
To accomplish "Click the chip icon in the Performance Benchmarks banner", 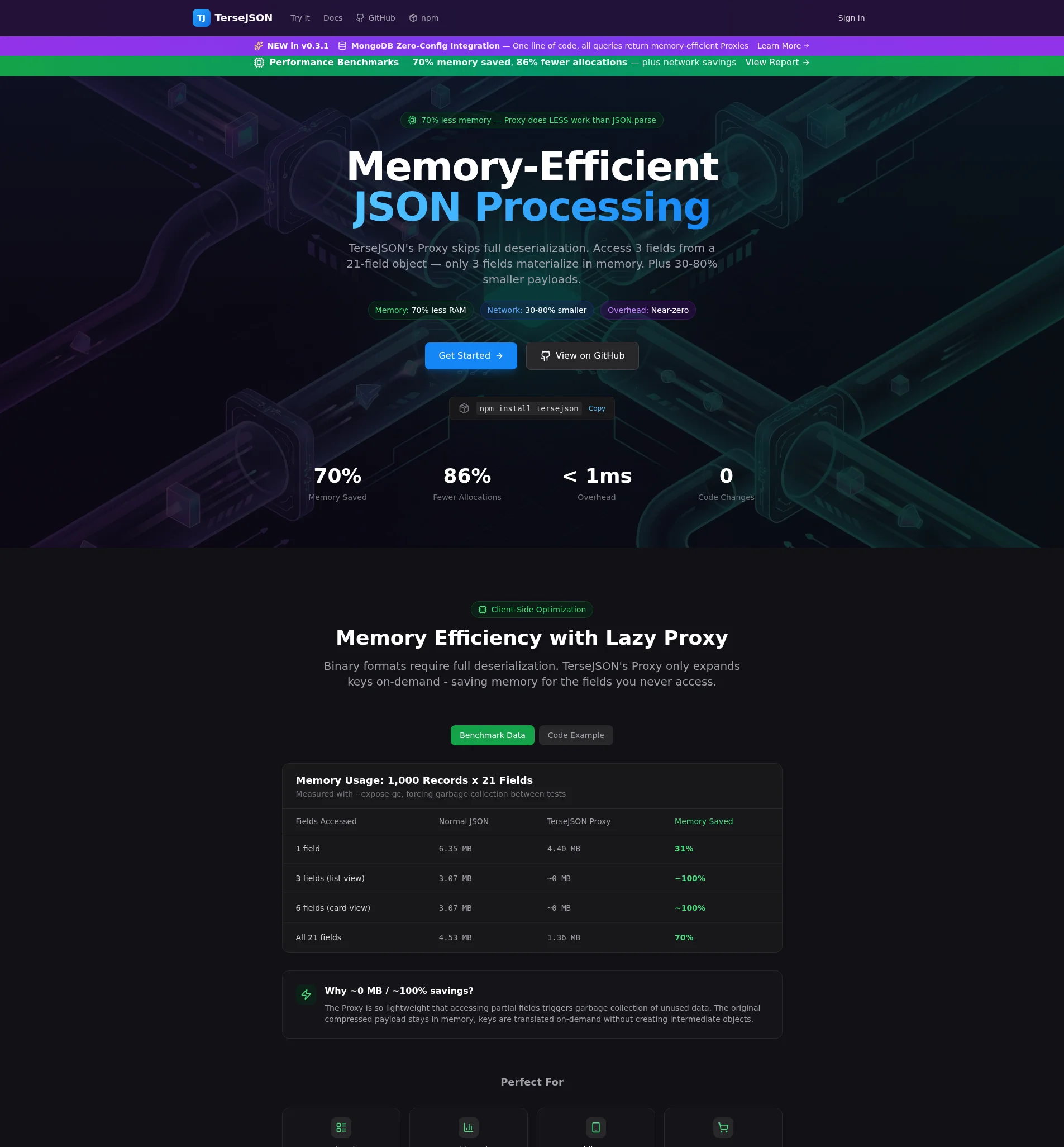I will 259,62.
